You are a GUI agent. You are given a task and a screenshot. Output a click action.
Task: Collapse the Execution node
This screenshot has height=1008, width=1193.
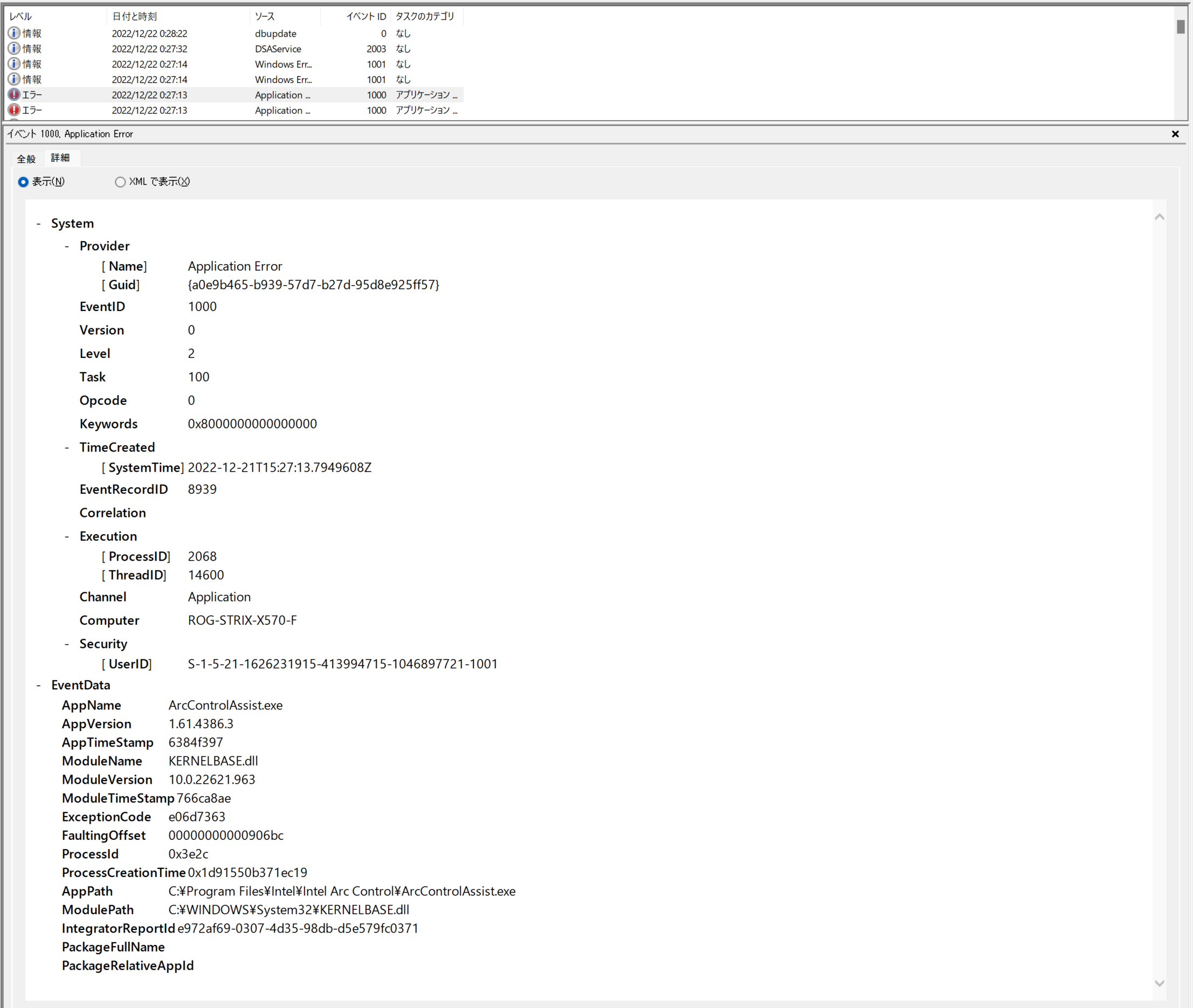(x=67, y=535)
